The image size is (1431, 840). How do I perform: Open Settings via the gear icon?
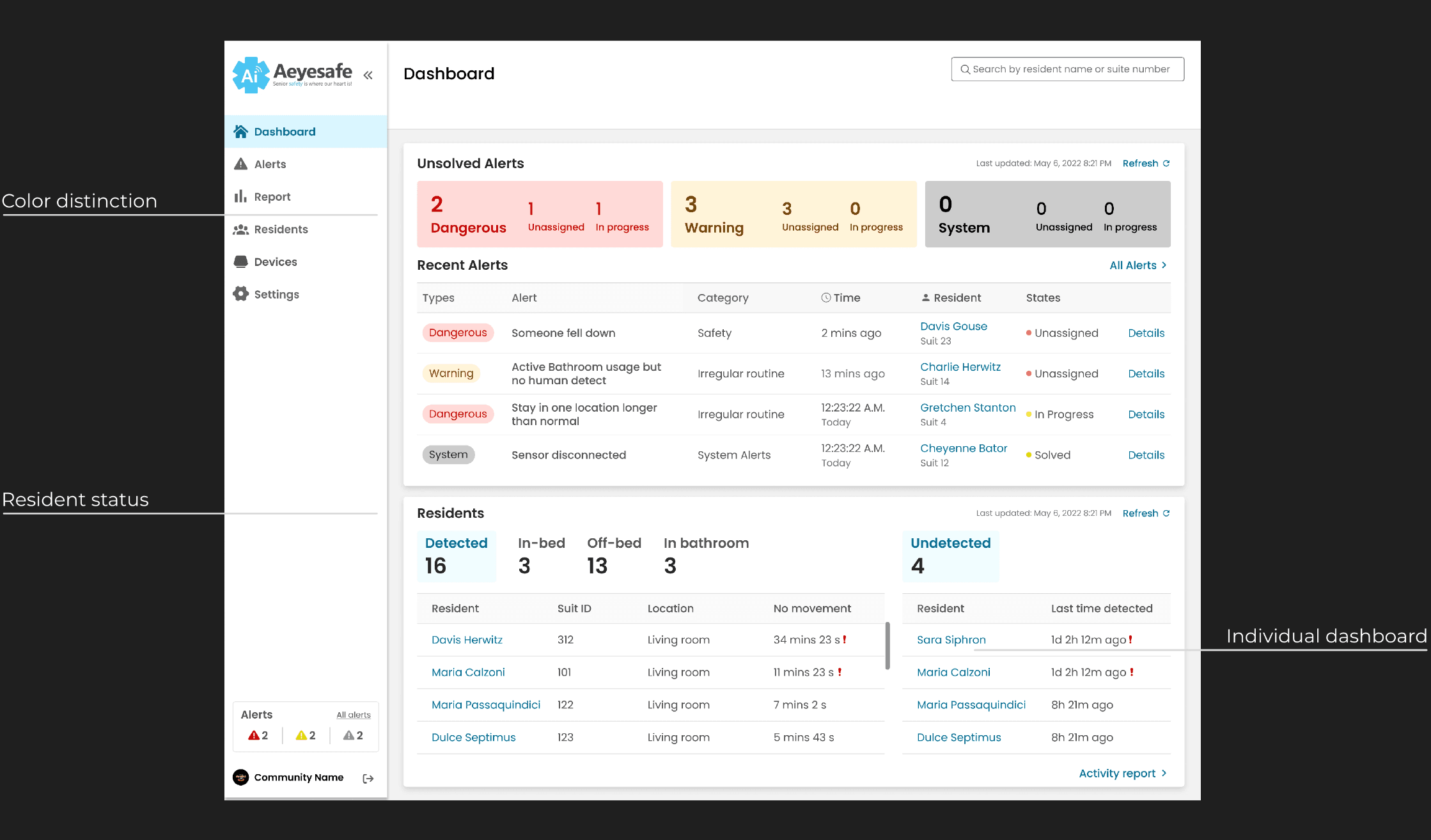tap(240, 294)
